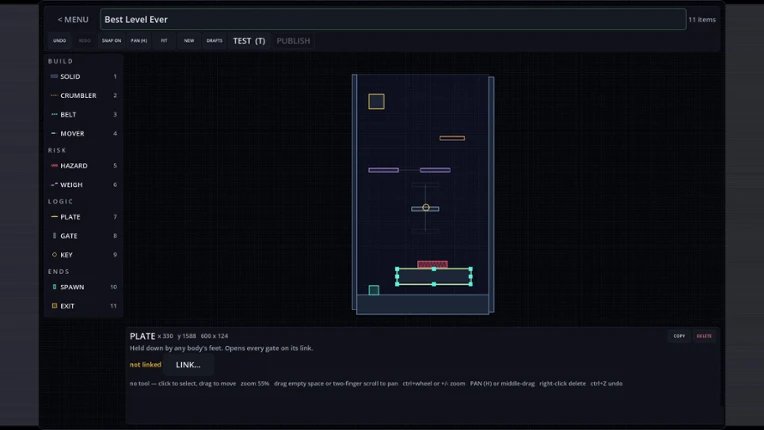764x430 pixels.
Task: Select the left purple platform in canvas
Action: (x=383, y=170)
